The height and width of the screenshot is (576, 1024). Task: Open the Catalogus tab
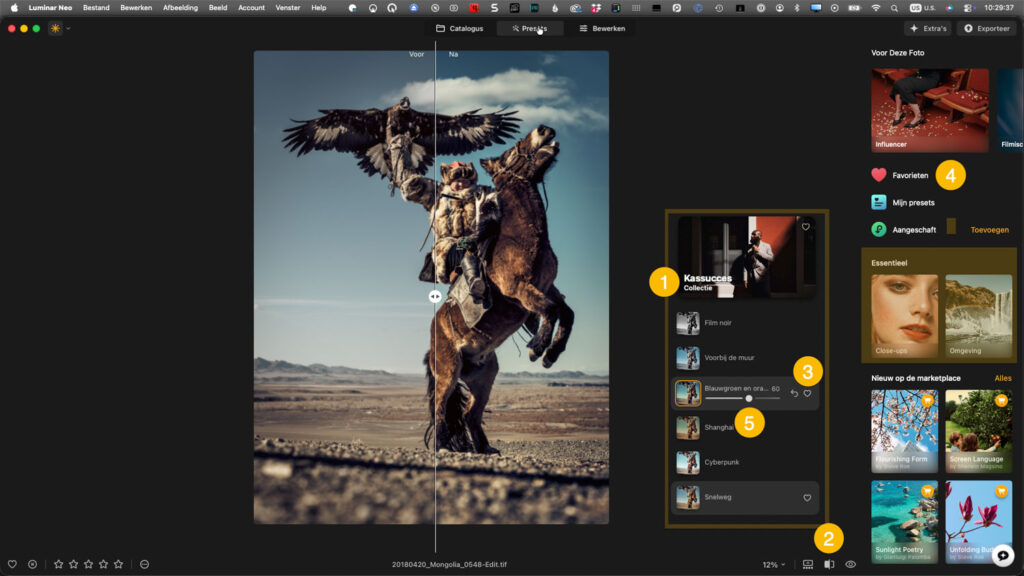pos(460,29)
